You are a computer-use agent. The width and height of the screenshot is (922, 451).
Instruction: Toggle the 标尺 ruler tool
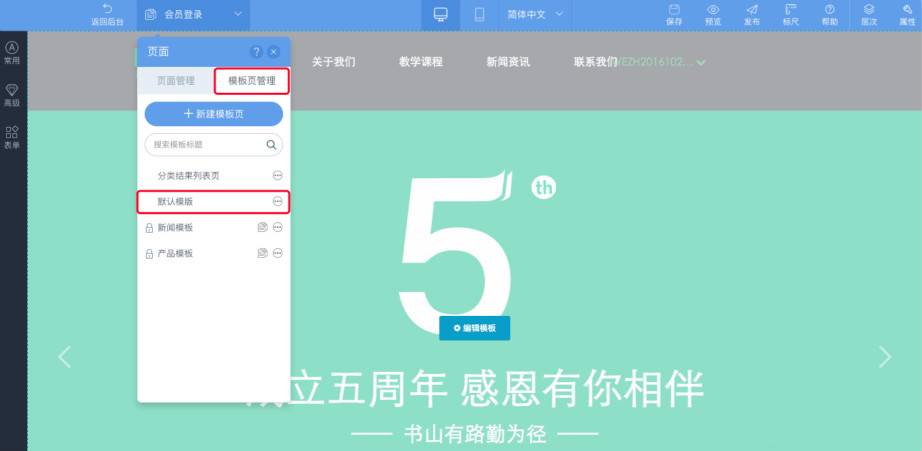pyautogui.click(x=790, y=10)
